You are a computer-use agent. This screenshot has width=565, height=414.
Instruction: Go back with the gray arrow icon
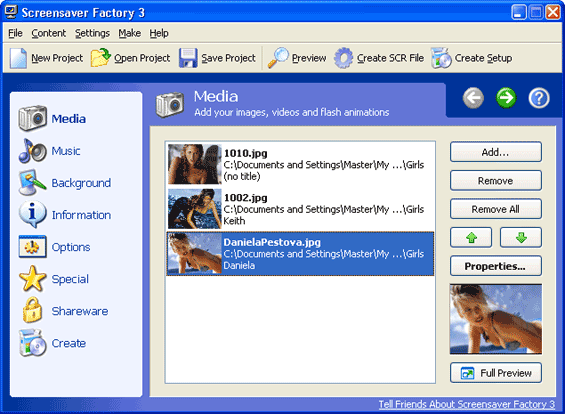coord(473,98)
